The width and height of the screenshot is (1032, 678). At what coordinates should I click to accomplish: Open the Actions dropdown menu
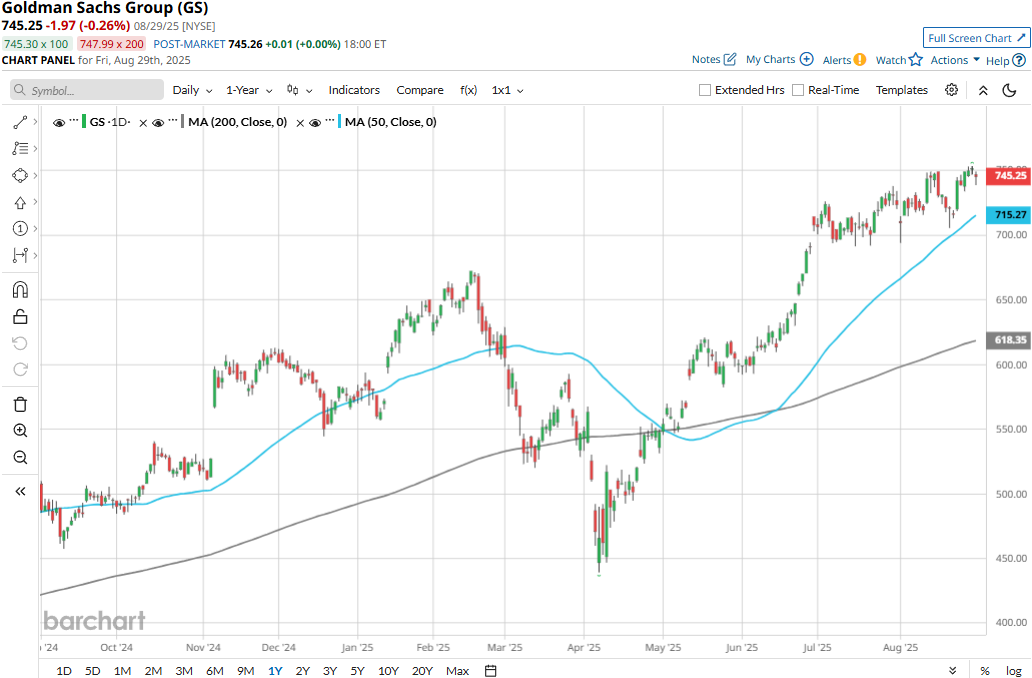[x=955, y=60]
